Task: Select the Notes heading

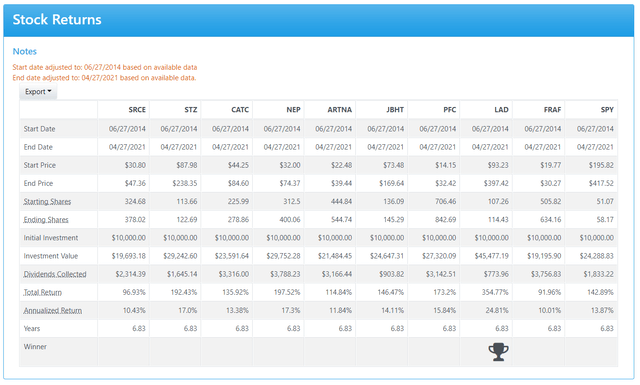Action: pos(24,51)
